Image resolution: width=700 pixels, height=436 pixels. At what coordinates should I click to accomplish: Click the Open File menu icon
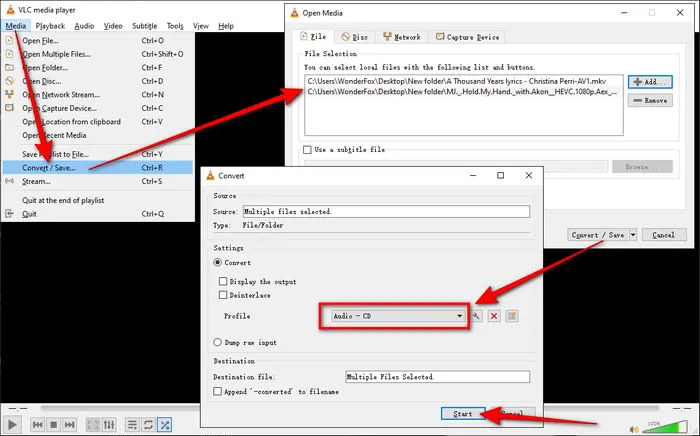pyautogui.click(x=9, y=41)
